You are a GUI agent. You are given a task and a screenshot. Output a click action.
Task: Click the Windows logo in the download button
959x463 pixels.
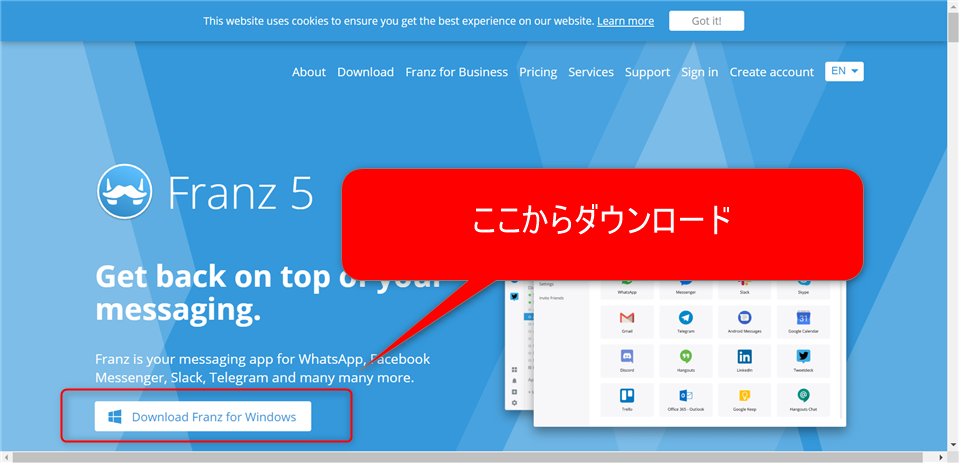[114, 417]
